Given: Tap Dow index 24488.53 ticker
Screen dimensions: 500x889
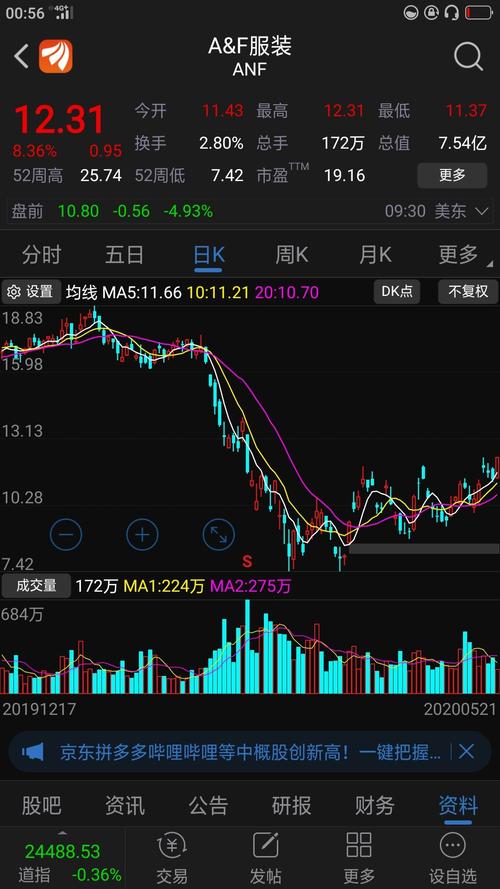Looking at the screenshot, I should (62, 851).
